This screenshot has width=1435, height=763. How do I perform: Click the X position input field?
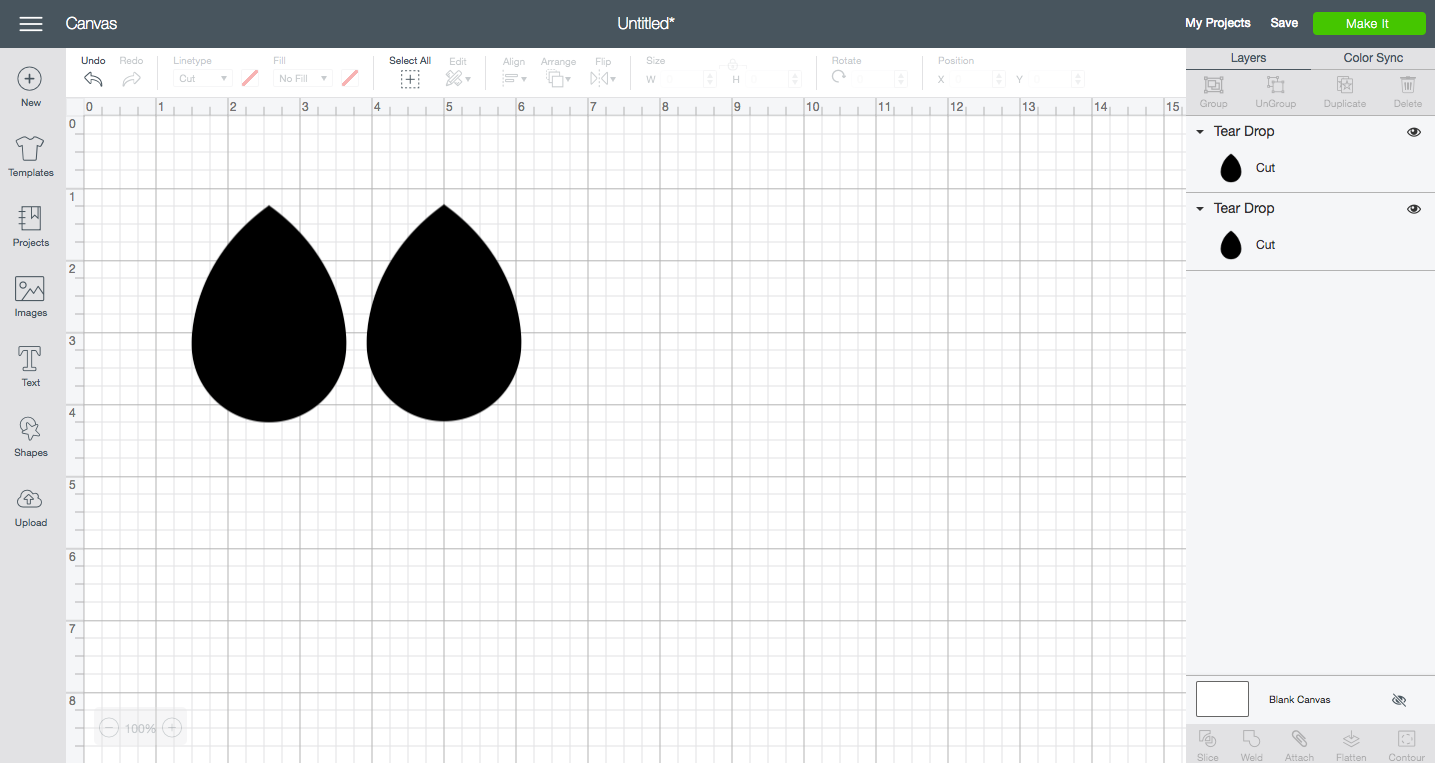[x=977, y=79]
